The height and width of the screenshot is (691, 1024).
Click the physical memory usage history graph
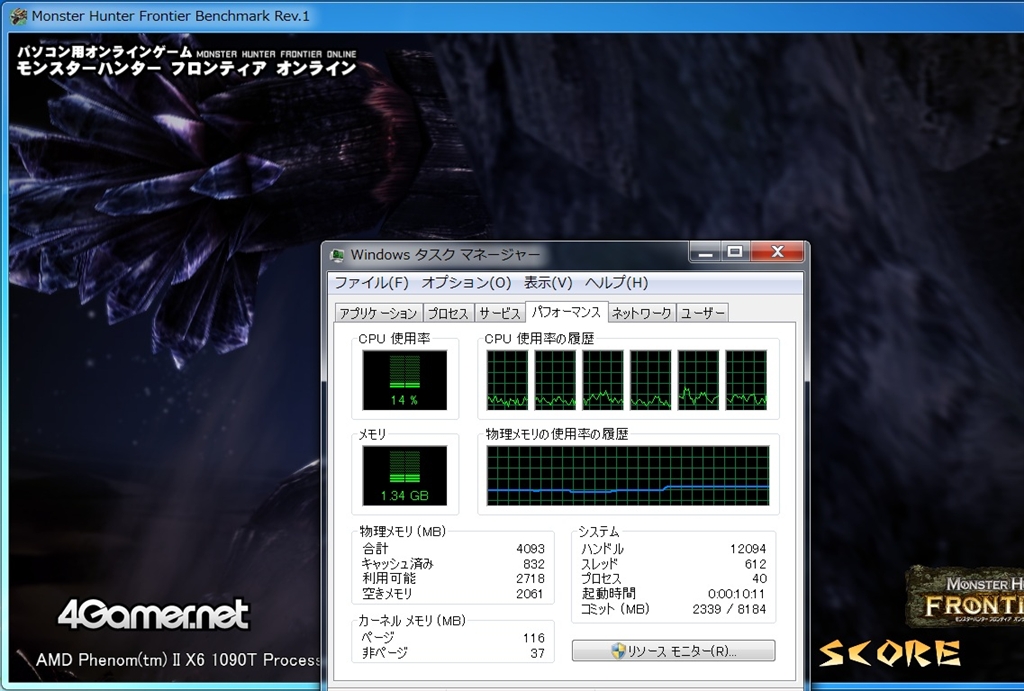tap(627, 475)
